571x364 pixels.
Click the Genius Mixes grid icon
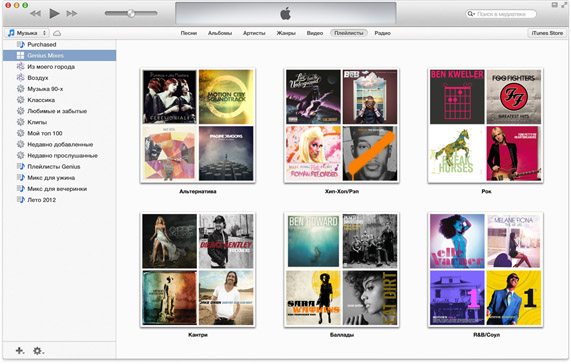coord(20,55)
